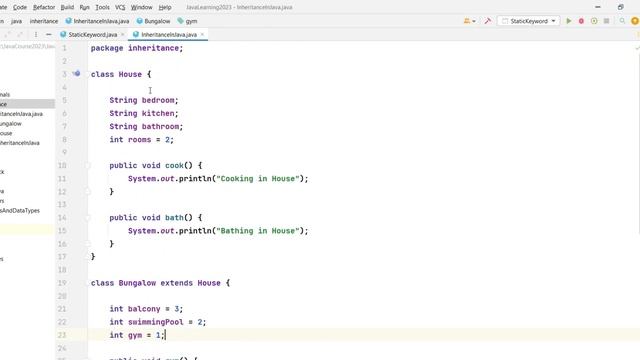
Task: Click the class icon on InheritanceInJava.java tab
Action: [136, 35]
